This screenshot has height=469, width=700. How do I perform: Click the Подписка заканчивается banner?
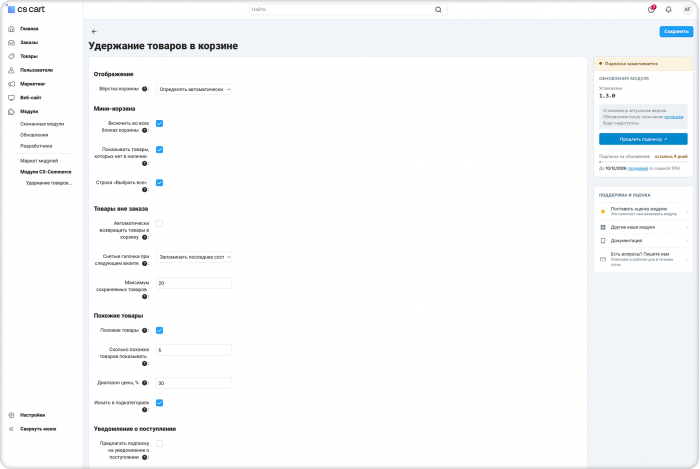pos(643,64)
